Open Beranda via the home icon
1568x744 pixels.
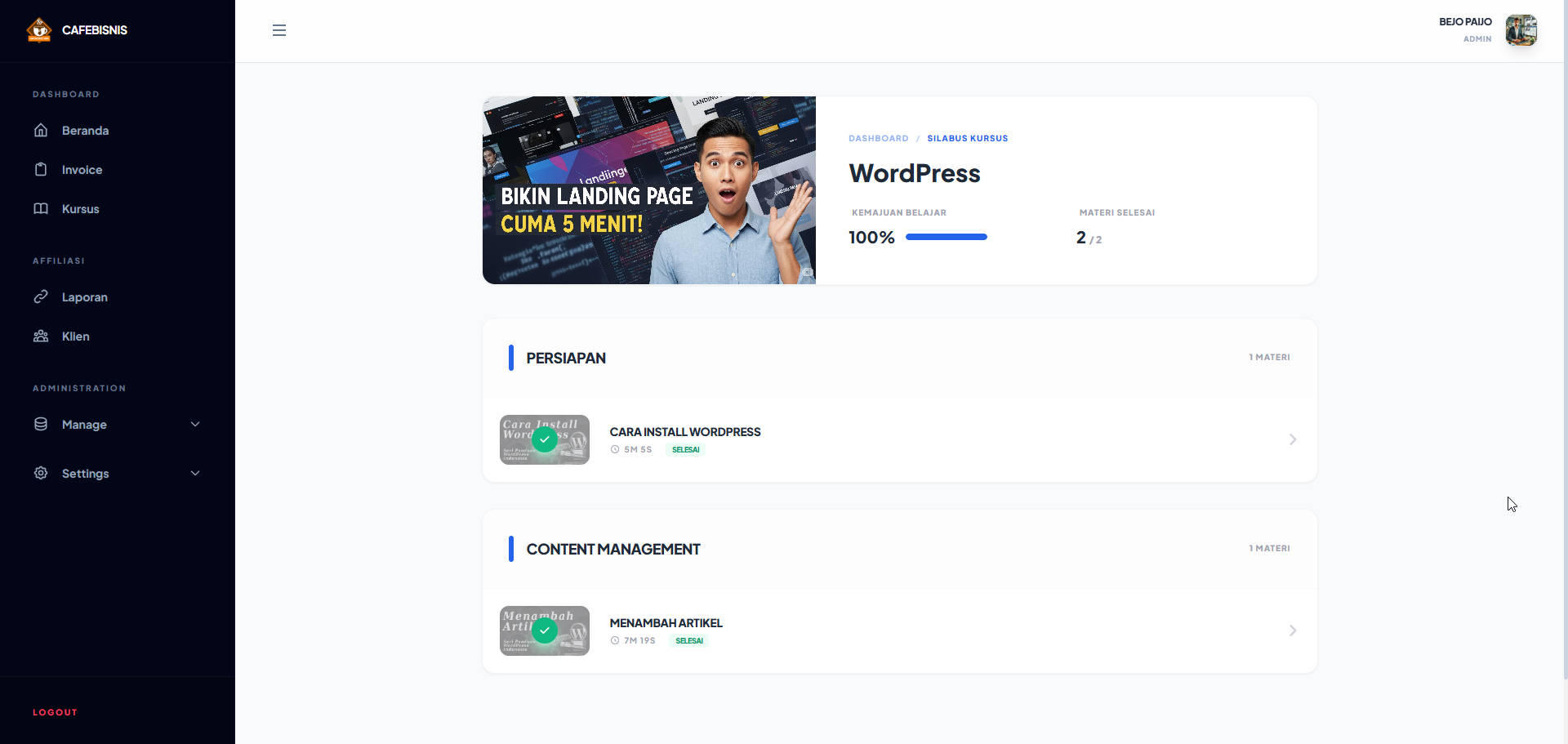tap(41, 131)
